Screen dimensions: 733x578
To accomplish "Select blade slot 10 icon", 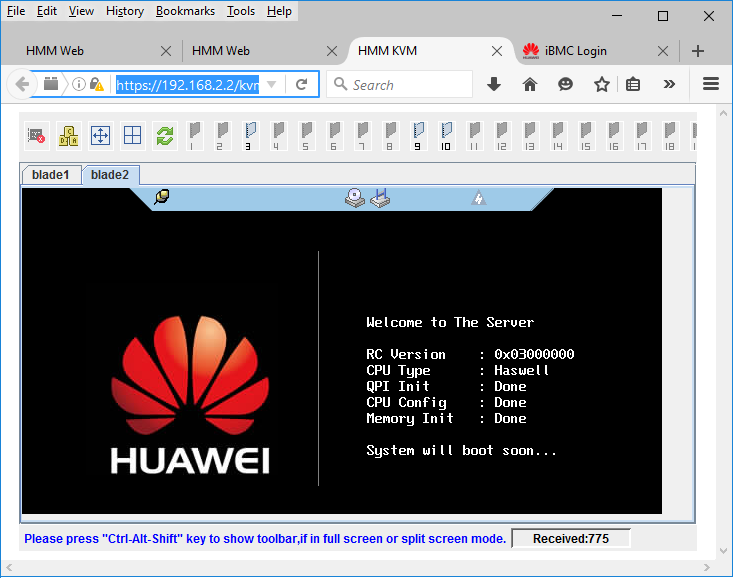I will click(446, 136).
